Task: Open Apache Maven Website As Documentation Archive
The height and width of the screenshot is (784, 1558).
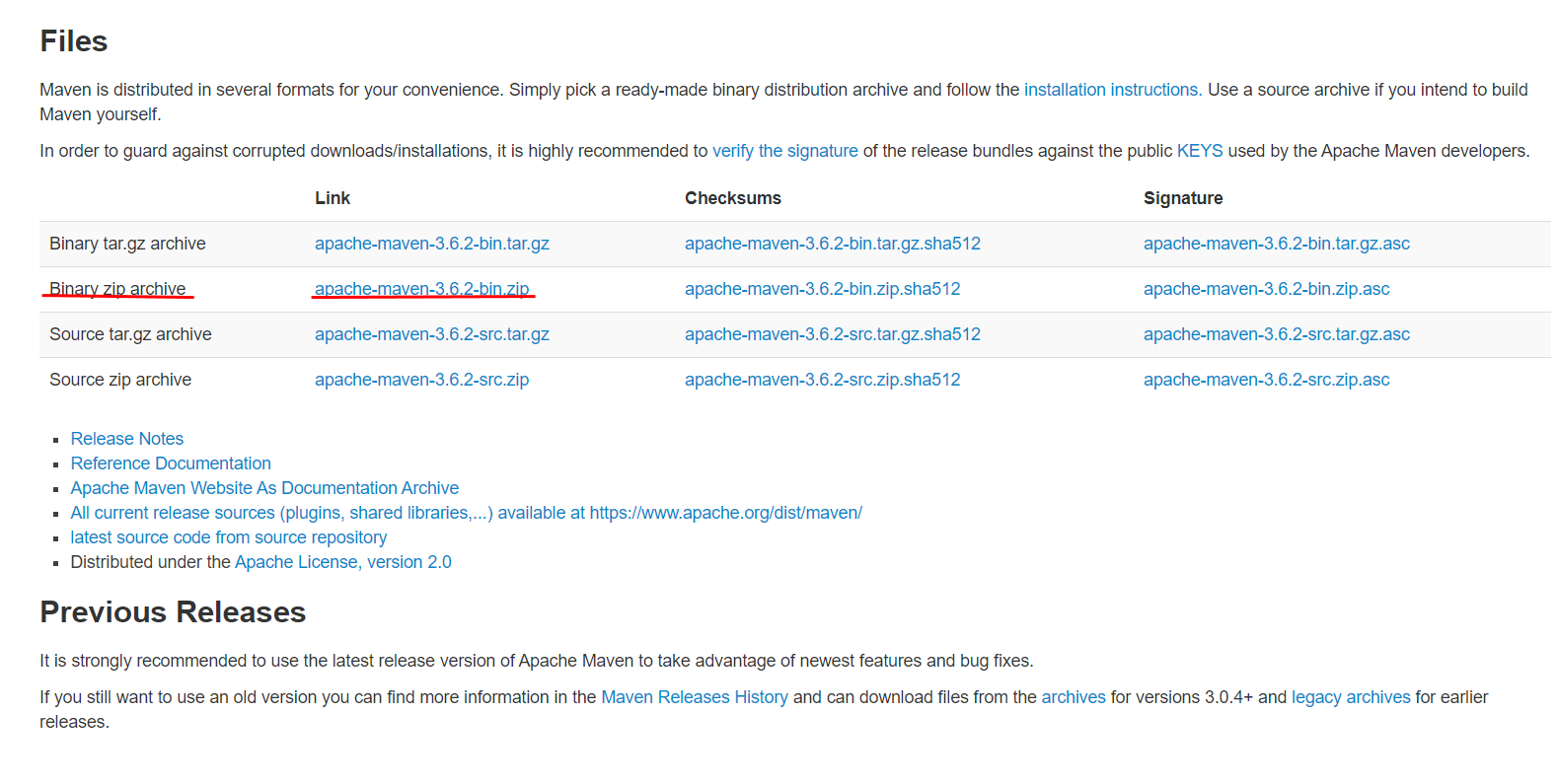Action: [x=264, y=488]
